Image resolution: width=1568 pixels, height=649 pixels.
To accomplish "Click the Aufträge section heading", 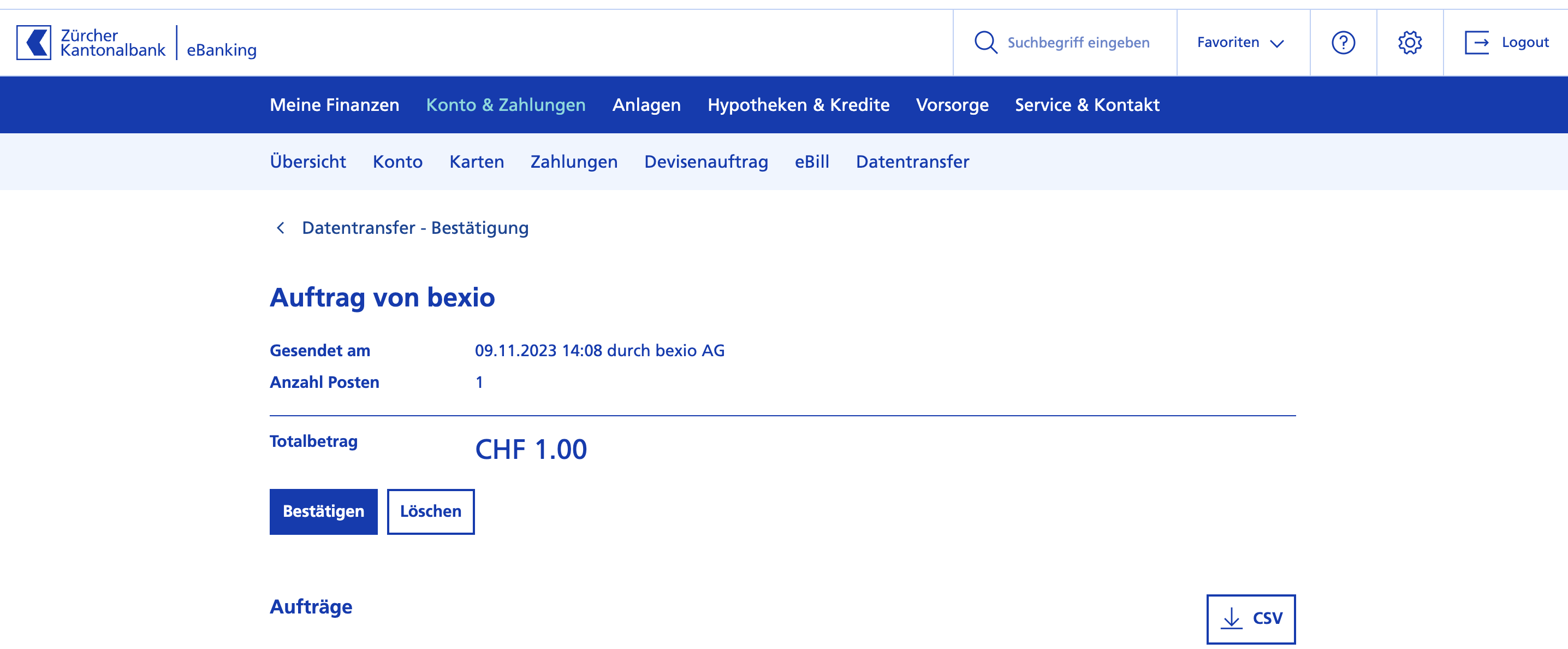I will click(x=311, y=607).
